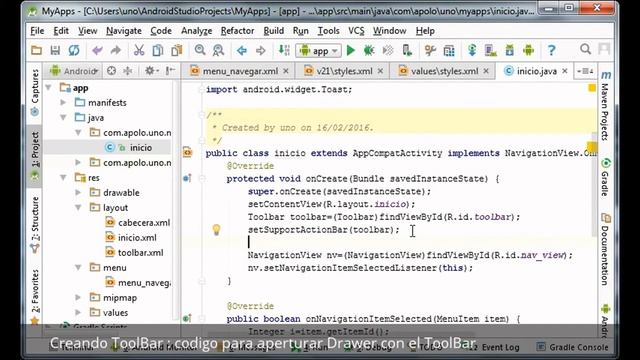Open Replace with the second magnifier icon
The width and height of the screenshot is (640, 360).
click(218, 51)
